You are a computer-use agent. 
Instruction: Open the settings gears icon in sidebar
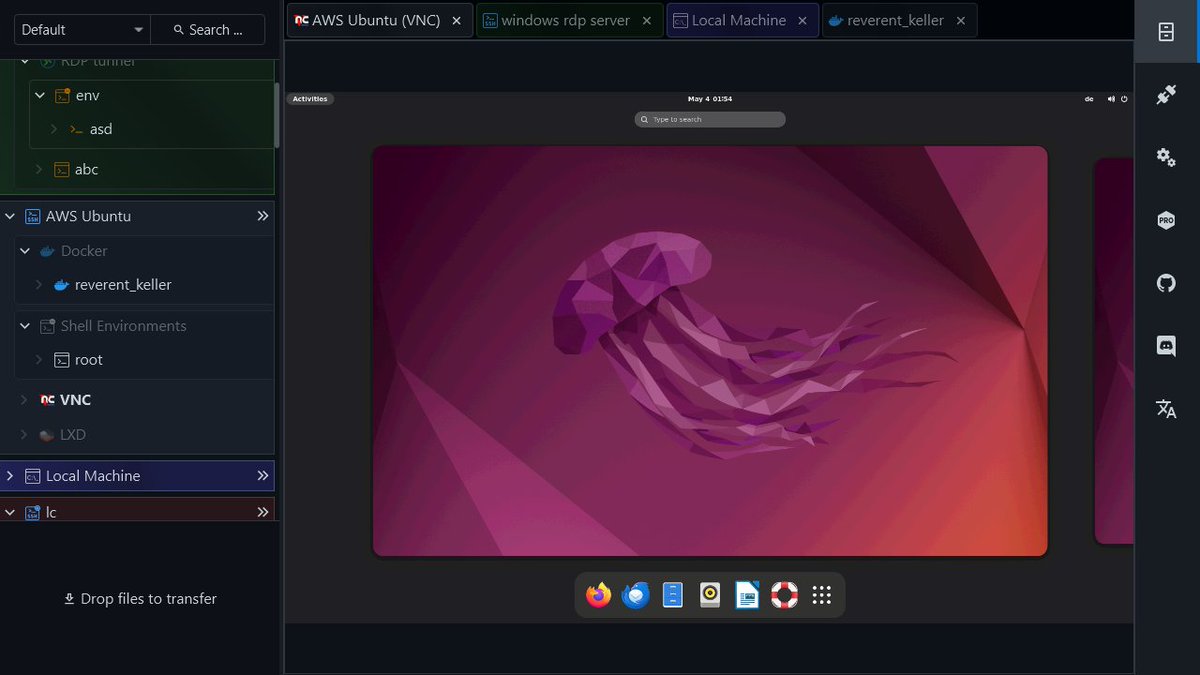tap(1166, 158)
